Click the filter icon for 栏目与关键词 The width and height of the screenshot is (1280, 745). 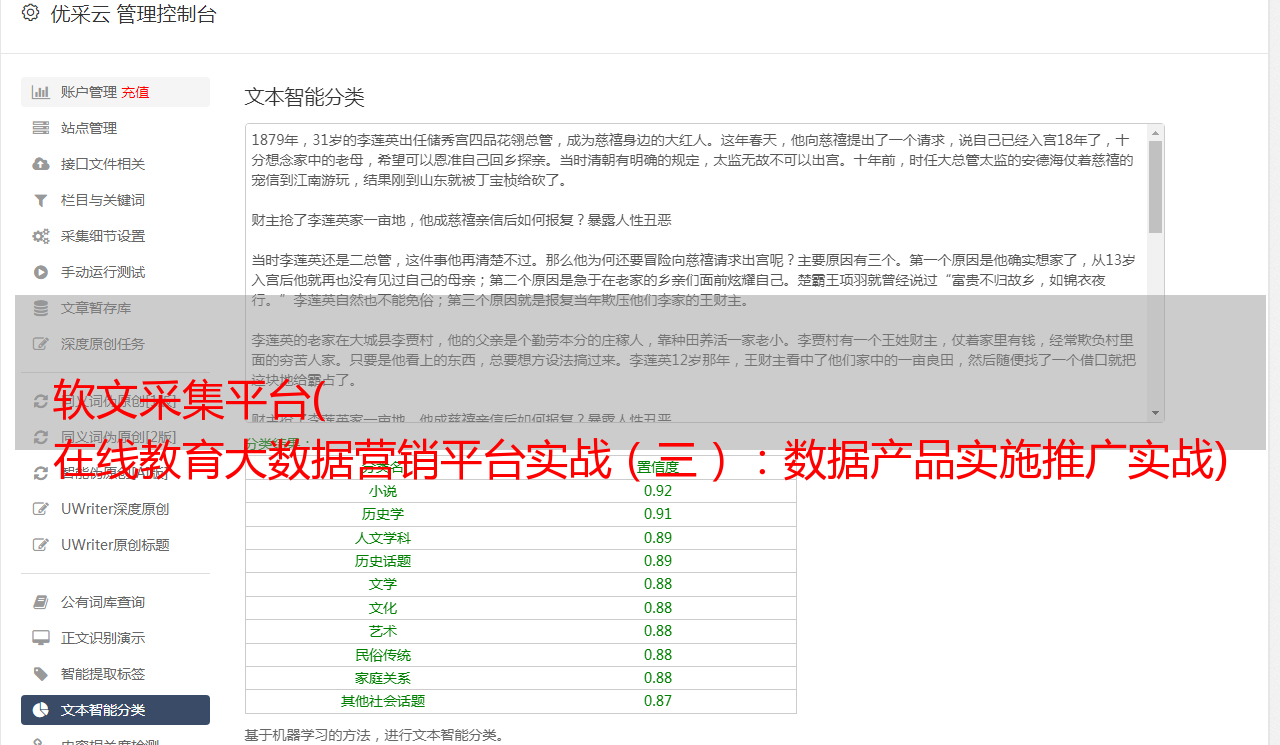tap(41, 200)
